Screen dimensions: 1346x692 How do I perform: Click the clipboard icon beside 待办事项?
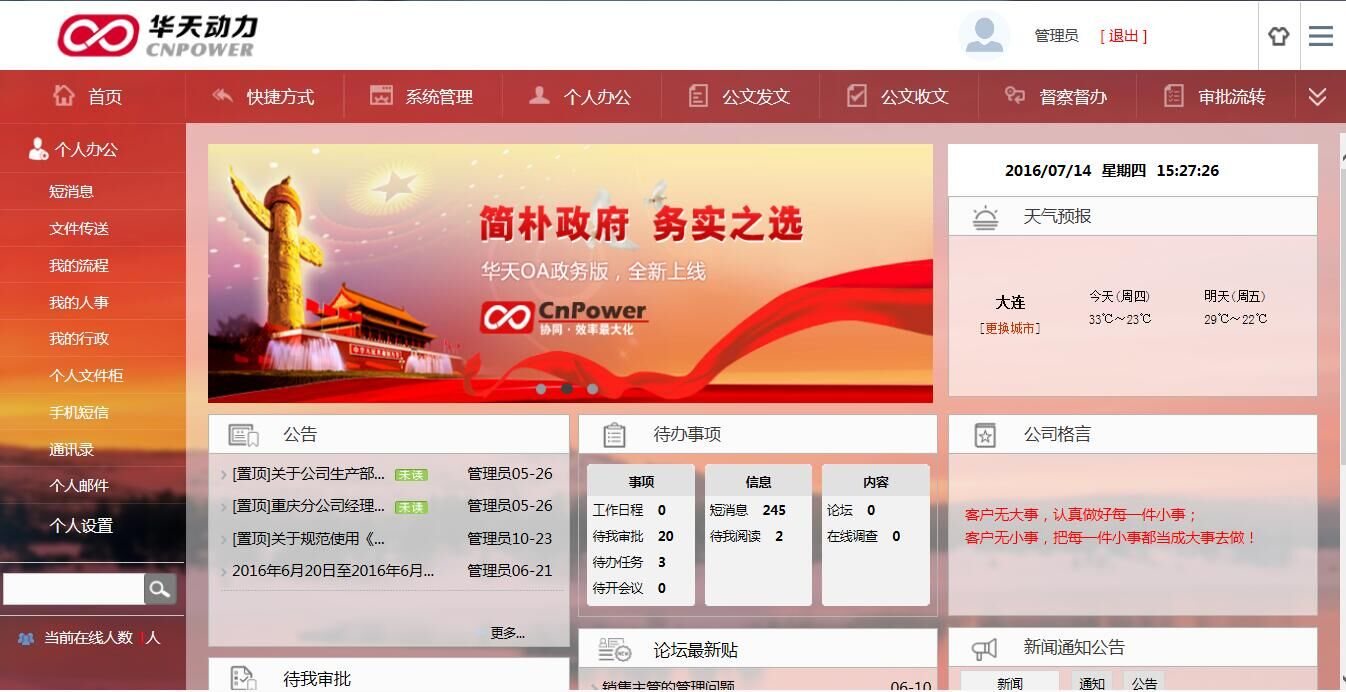(x=613, y=433)
